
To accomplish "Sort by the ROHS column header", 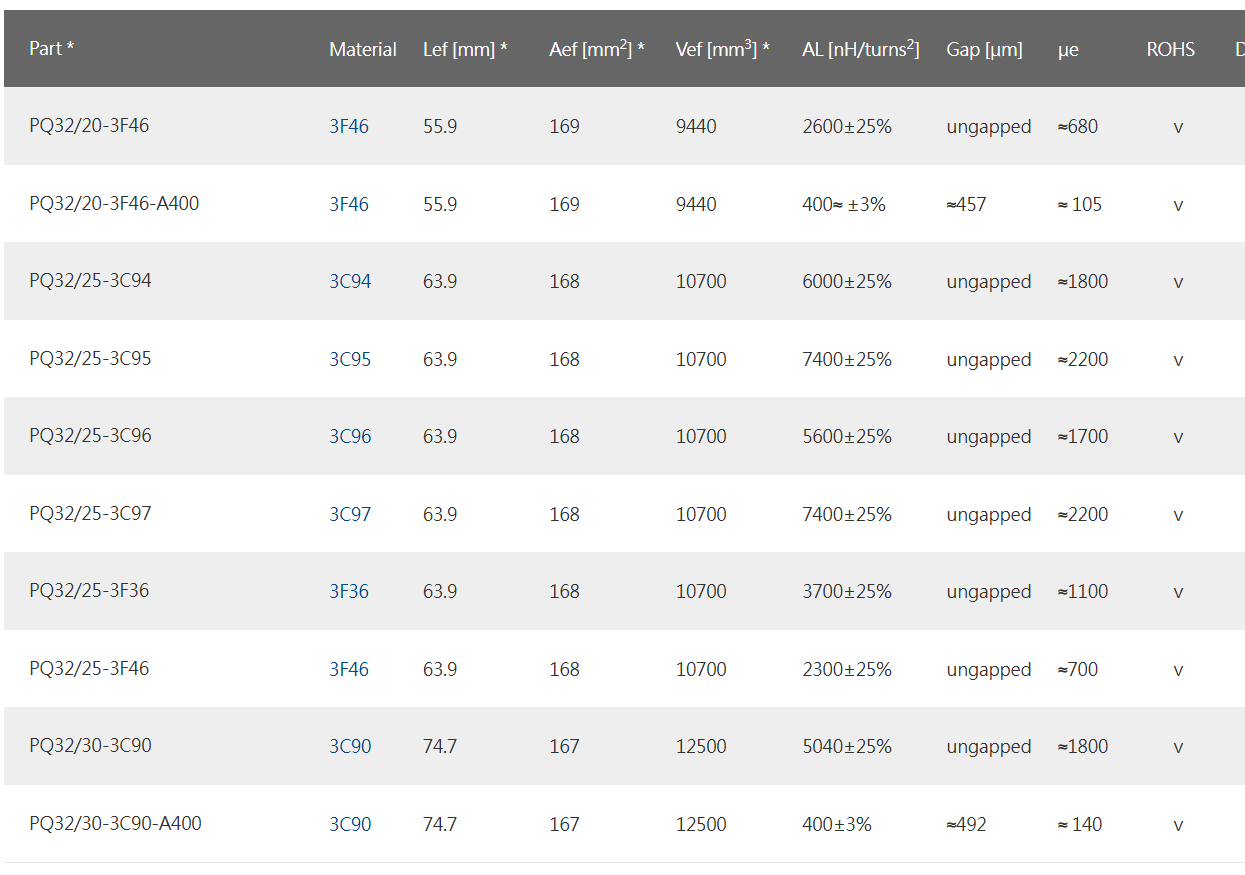I will [1171, 49].
